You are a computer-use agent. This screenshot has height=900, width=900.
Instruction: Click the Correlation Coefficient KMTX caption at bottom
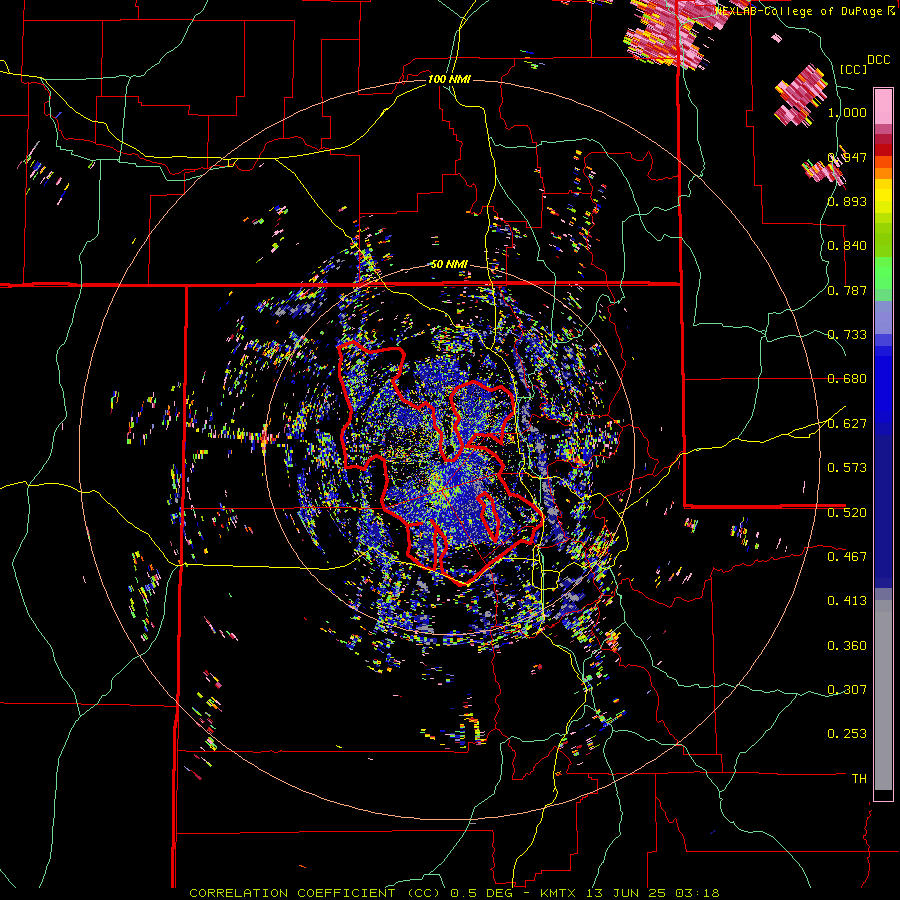(x=454, y=893)
